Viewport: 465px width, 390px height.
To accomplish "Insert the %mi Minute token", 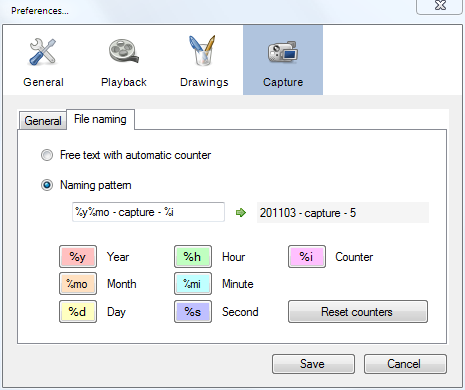I will pos(193,284).
